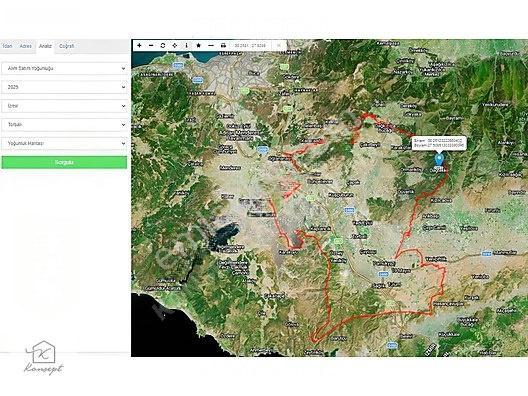This screenshot has height=396, width=528.
Task: Zoom out with the first minus icon
Action: coord(151,45)
